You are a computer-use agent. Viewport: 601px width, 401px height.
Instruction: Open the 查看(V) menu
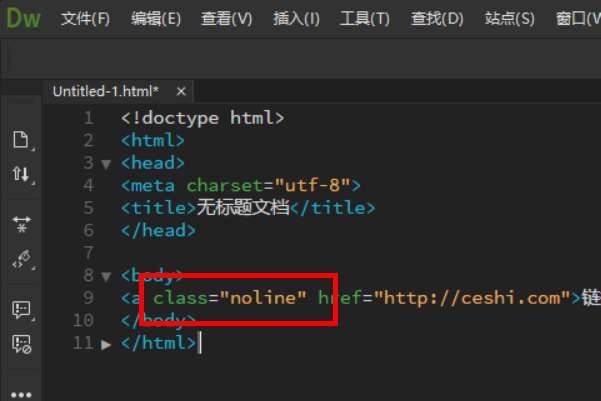point(227,18)
